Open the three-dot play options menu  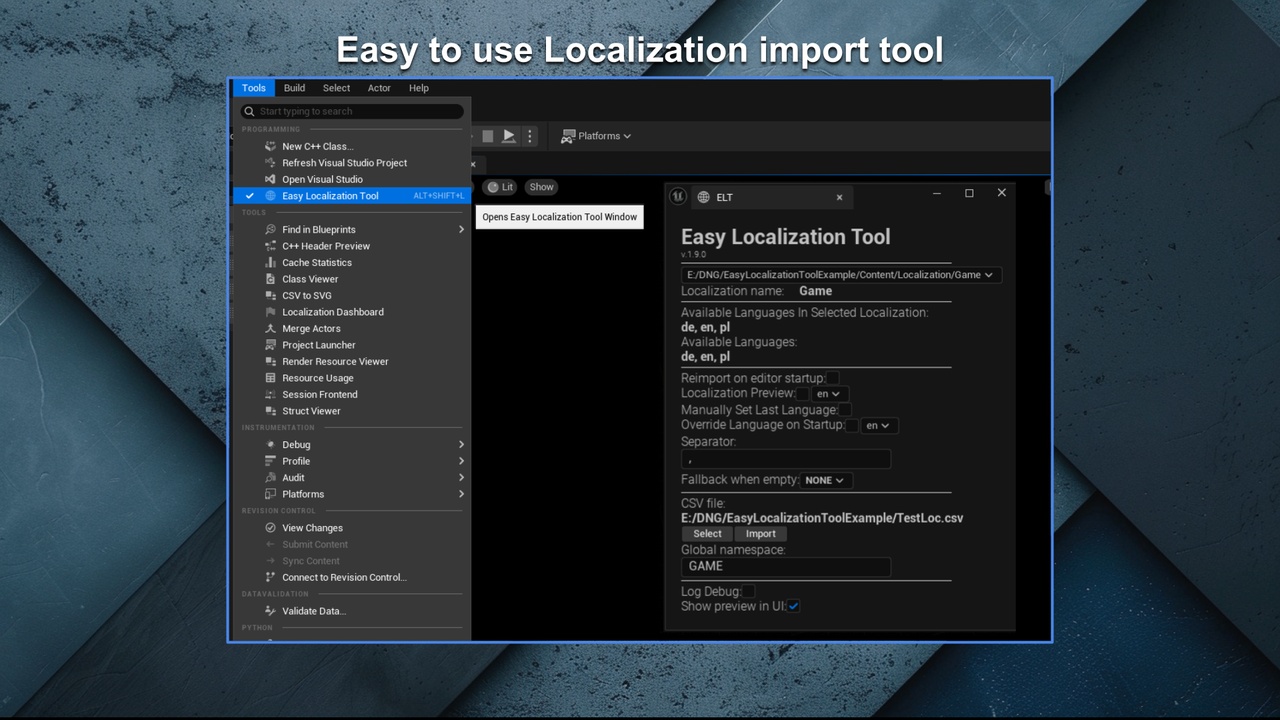[530, 136]
